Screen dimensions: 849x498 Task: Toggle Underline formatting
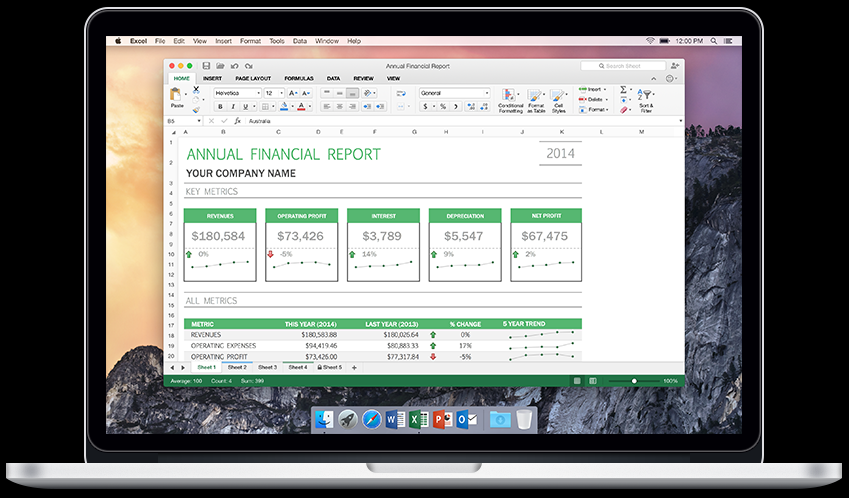[246, 107]
